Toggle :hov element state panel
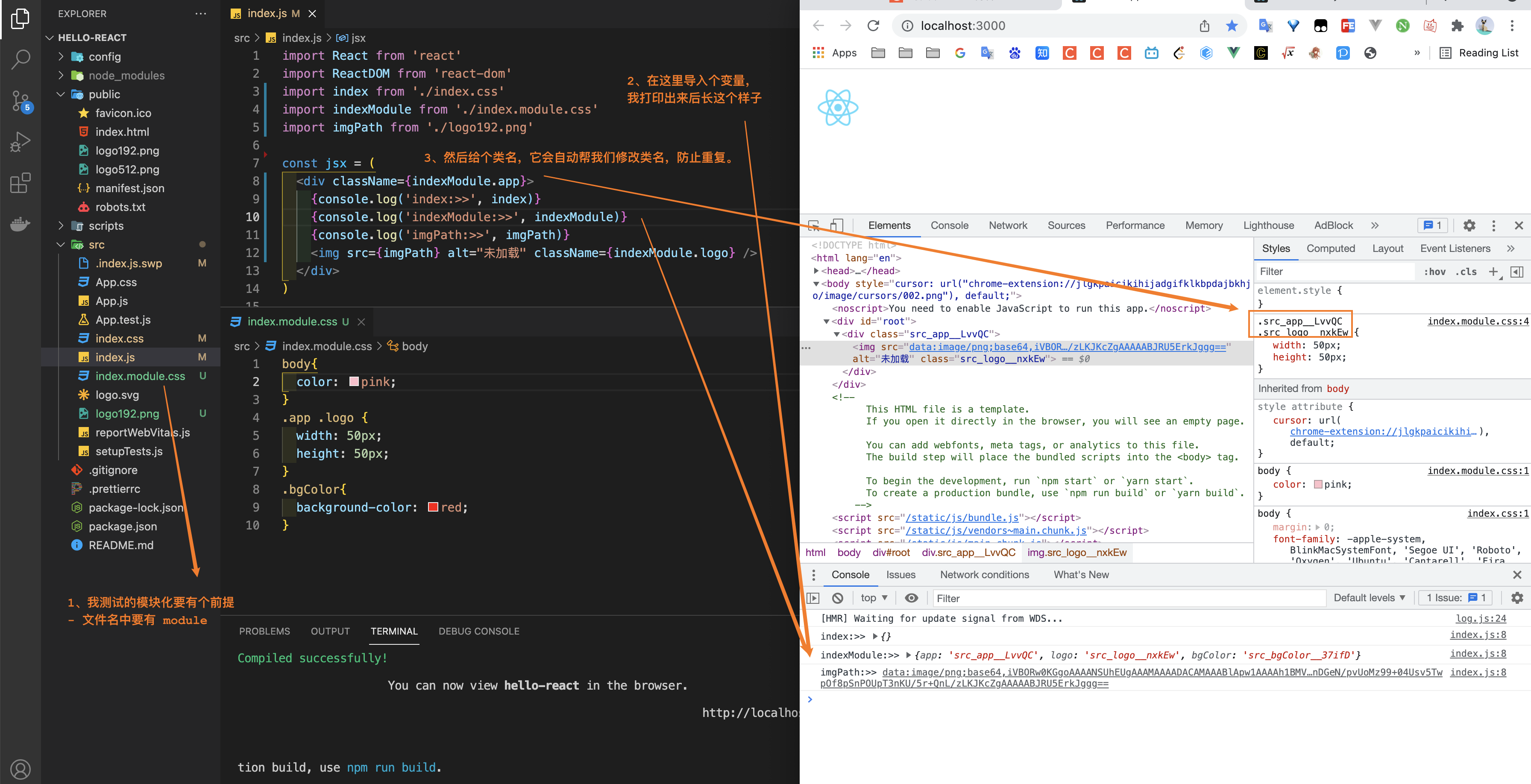1531x784 pixels. pyautogui.click(x=1435, y=272)
